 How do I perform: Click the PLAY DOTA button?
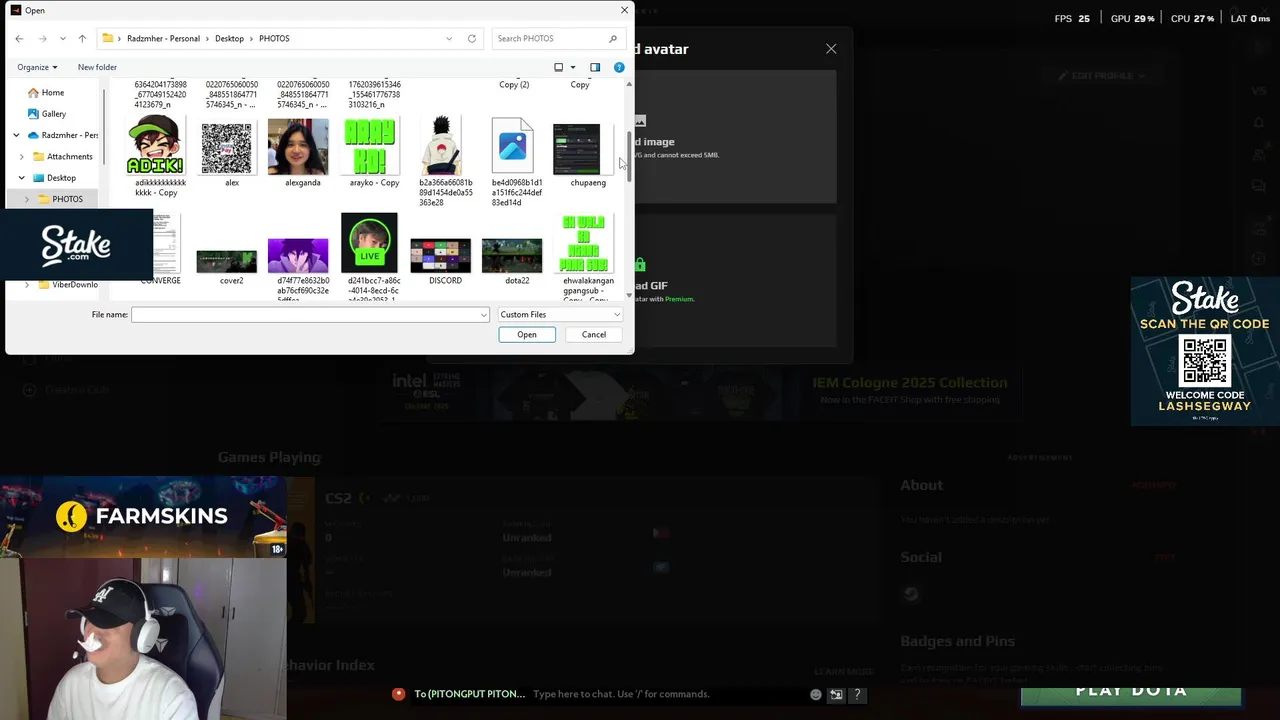[1131, 692]
